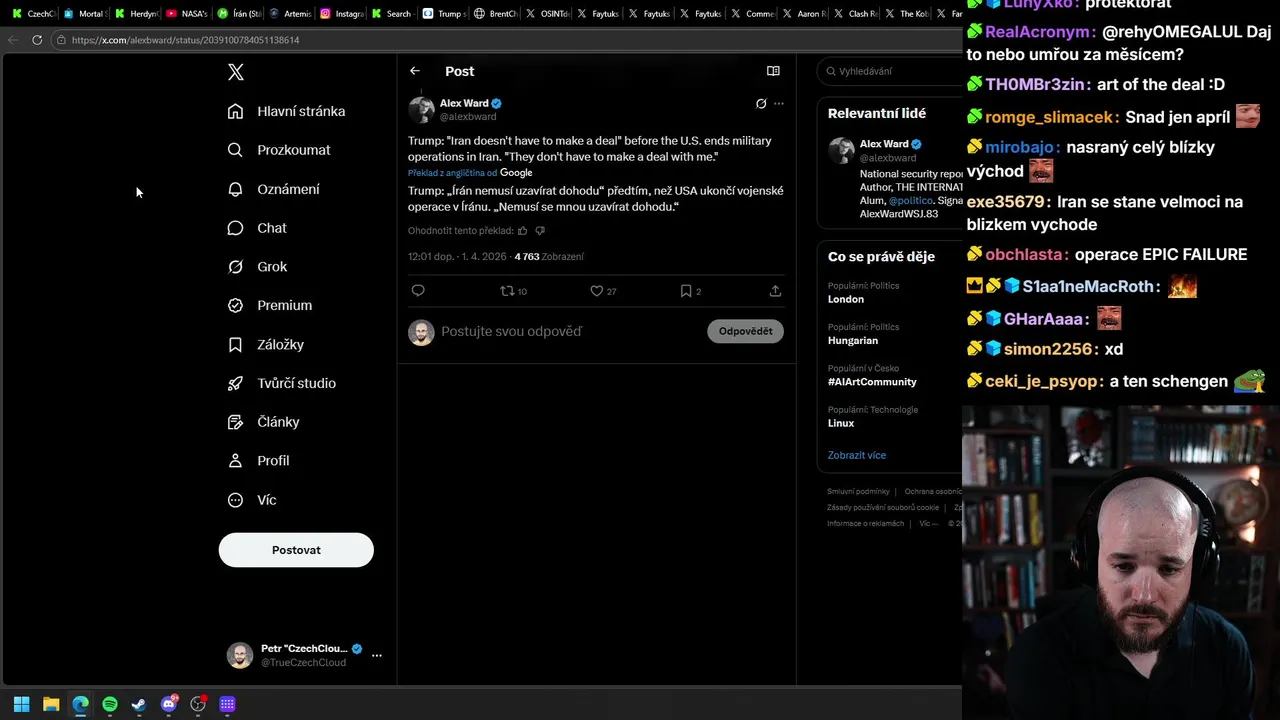Click the Odpovědět reply button
The image size is (1280, 720).
tap(745, 331)
